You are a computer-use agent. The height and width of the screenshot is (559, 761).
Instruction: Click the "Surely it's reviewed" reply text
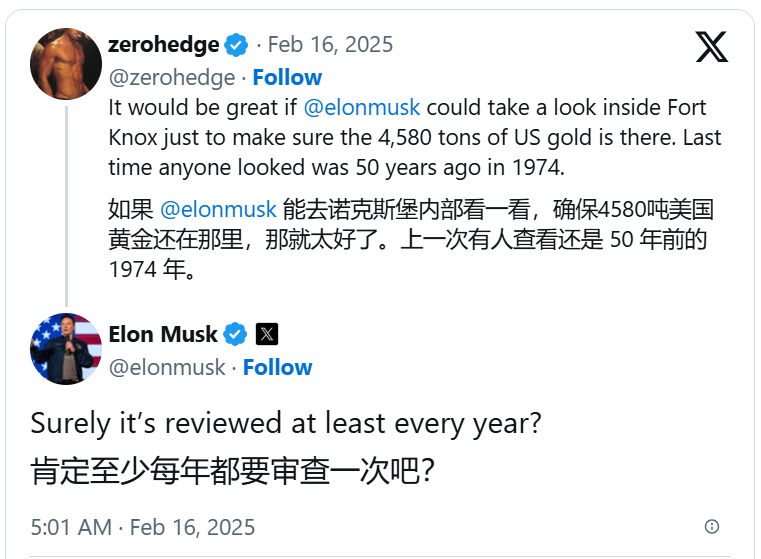click(x=286, y=423)
